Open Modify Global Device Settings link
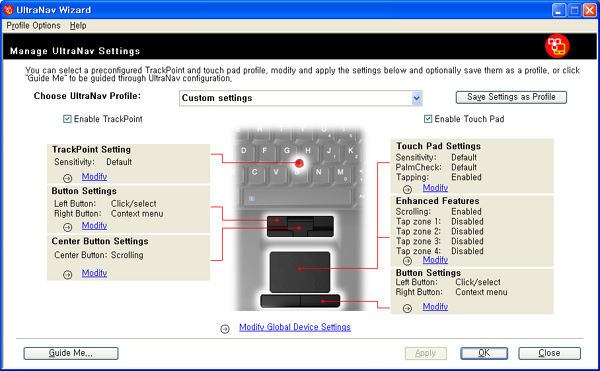This screenshot has height=371, width=600. (x=295, y=327)
